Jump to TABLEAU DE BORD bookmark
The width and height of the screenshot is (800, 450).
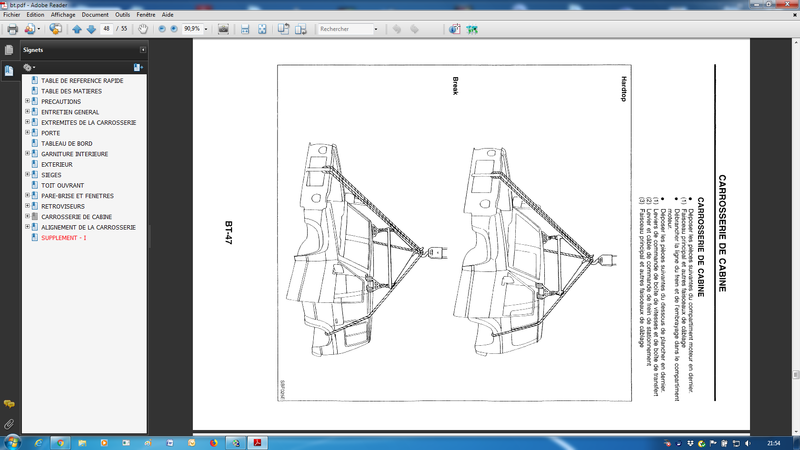coord(67,143)
